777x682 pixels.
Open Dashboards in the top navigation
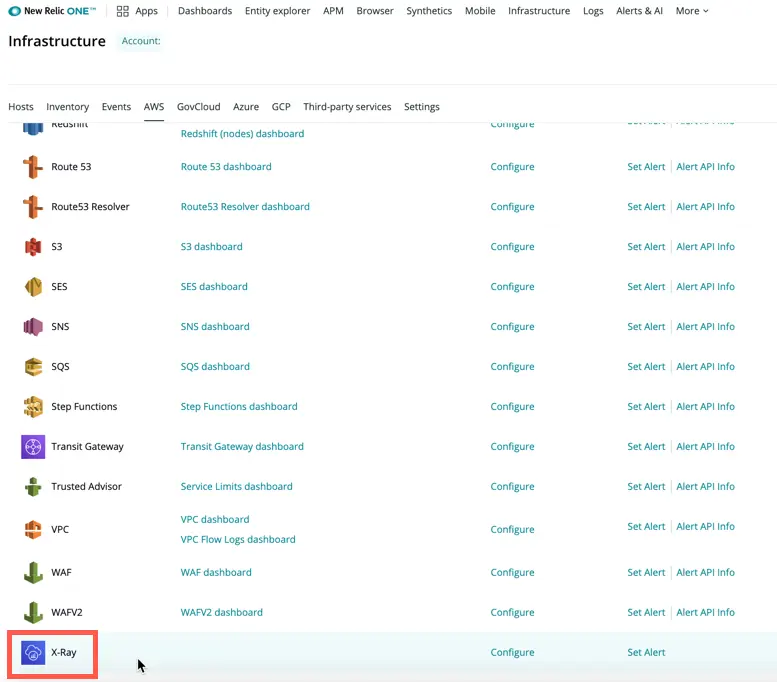(205, 11)
